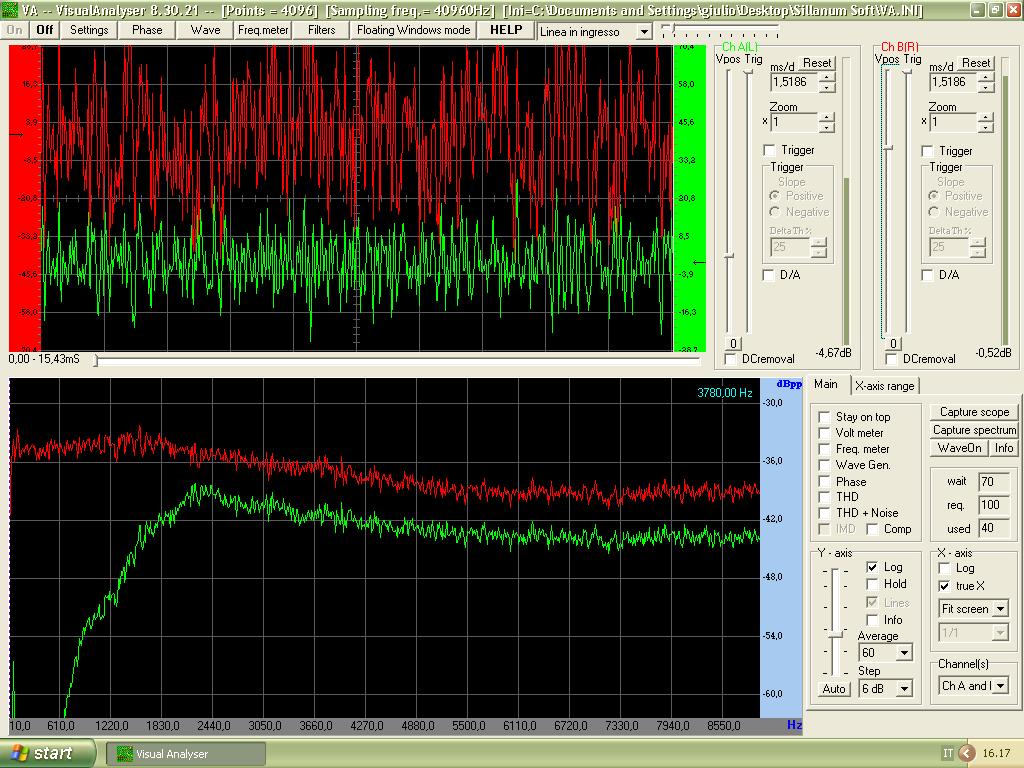The image size is (1024, 768).
Task: Open the Freq.meter toolbar item
Action: click(x=263, y=30)
